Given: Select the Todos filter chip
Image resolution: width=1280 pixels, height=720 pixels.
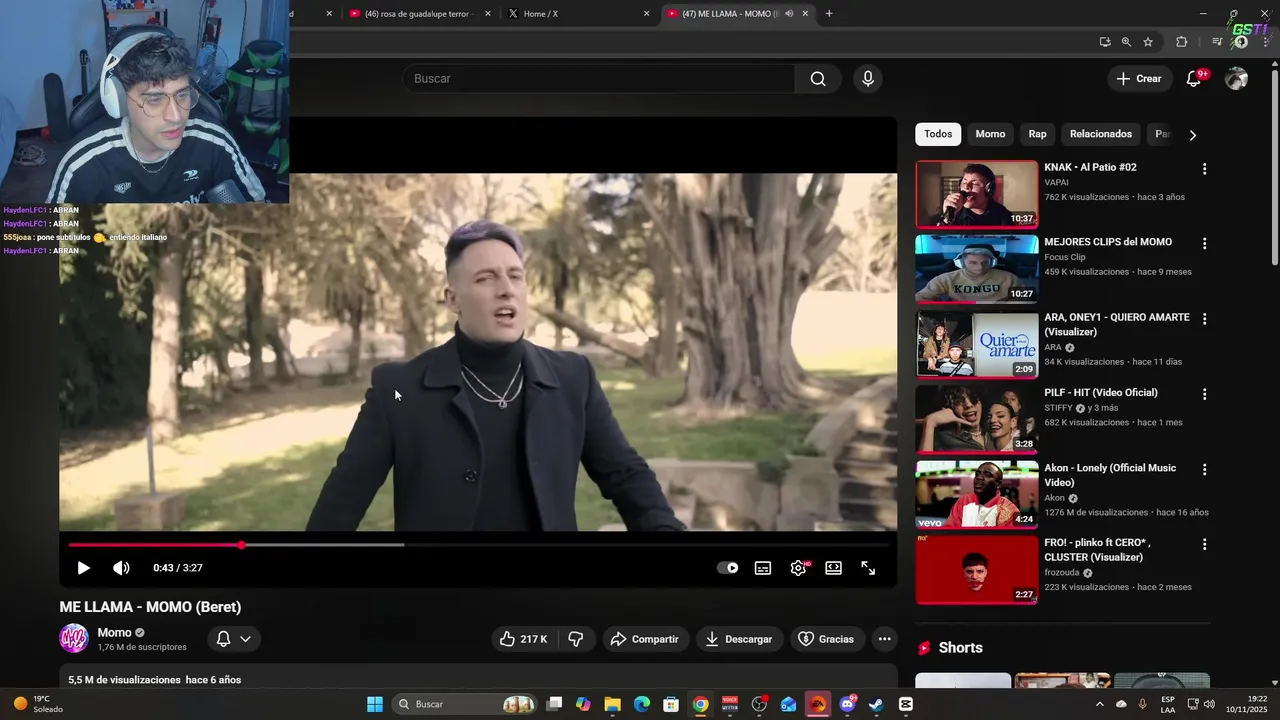Looking at the screenshot, I should click(x=938, y=134).
